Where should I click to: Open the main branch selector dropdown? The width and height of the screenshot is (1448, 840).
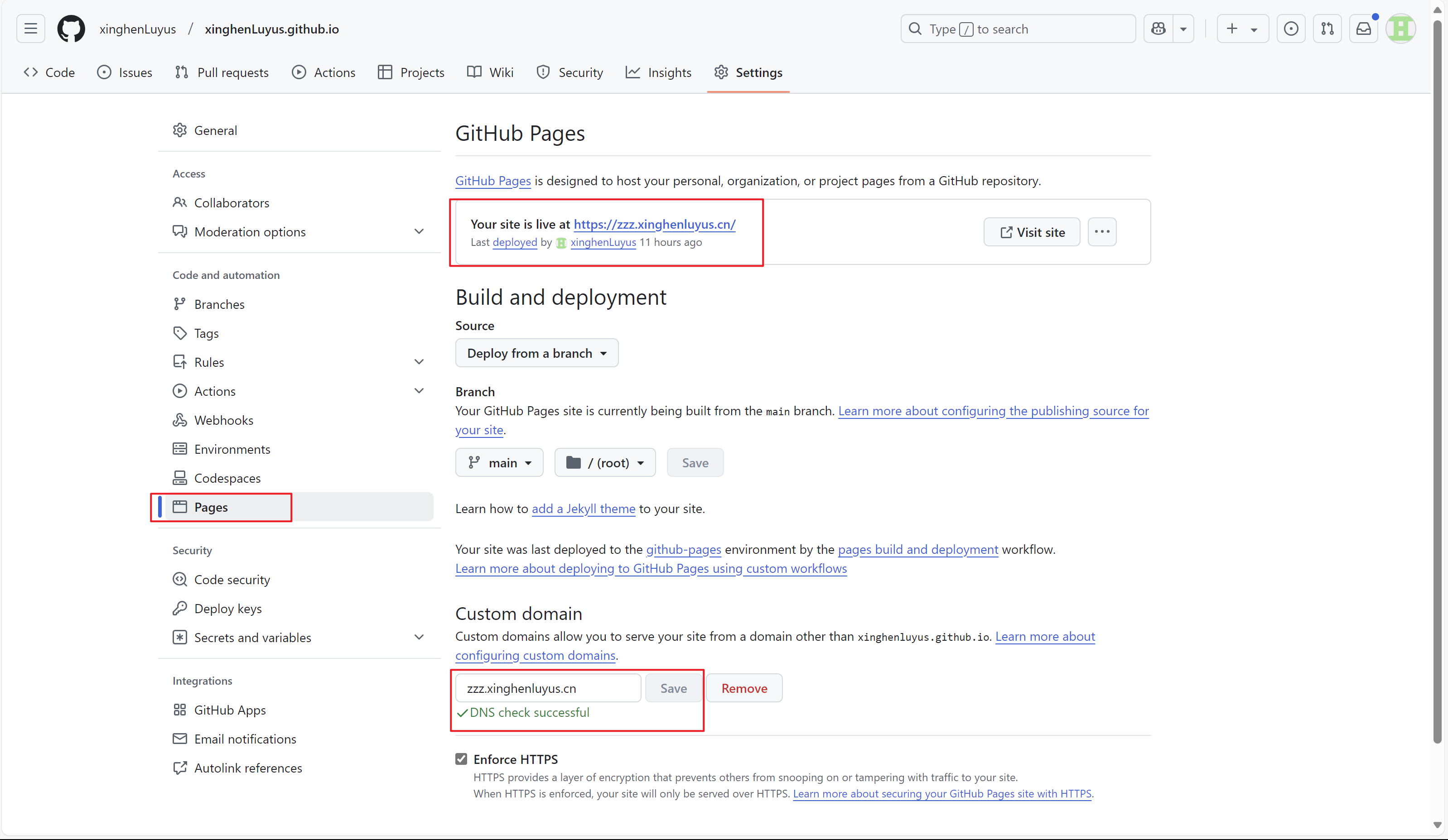(x=499, y=463)
